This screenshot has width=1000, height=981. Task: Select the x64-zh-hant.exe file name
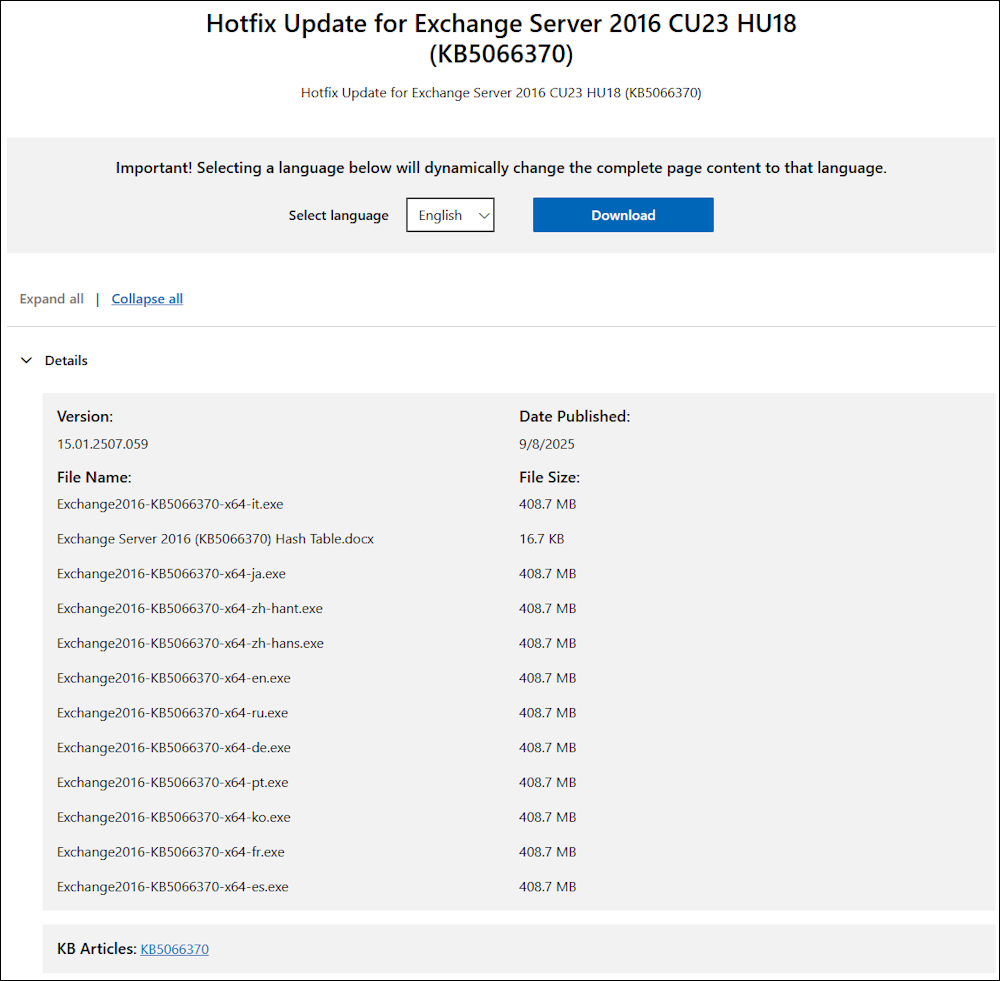coord(190,609)
